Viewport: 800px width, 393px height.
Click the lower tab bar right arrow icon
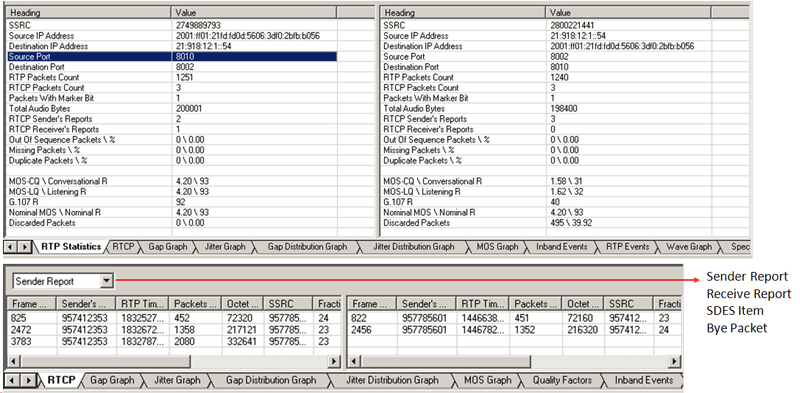click(x=29, y=380)
